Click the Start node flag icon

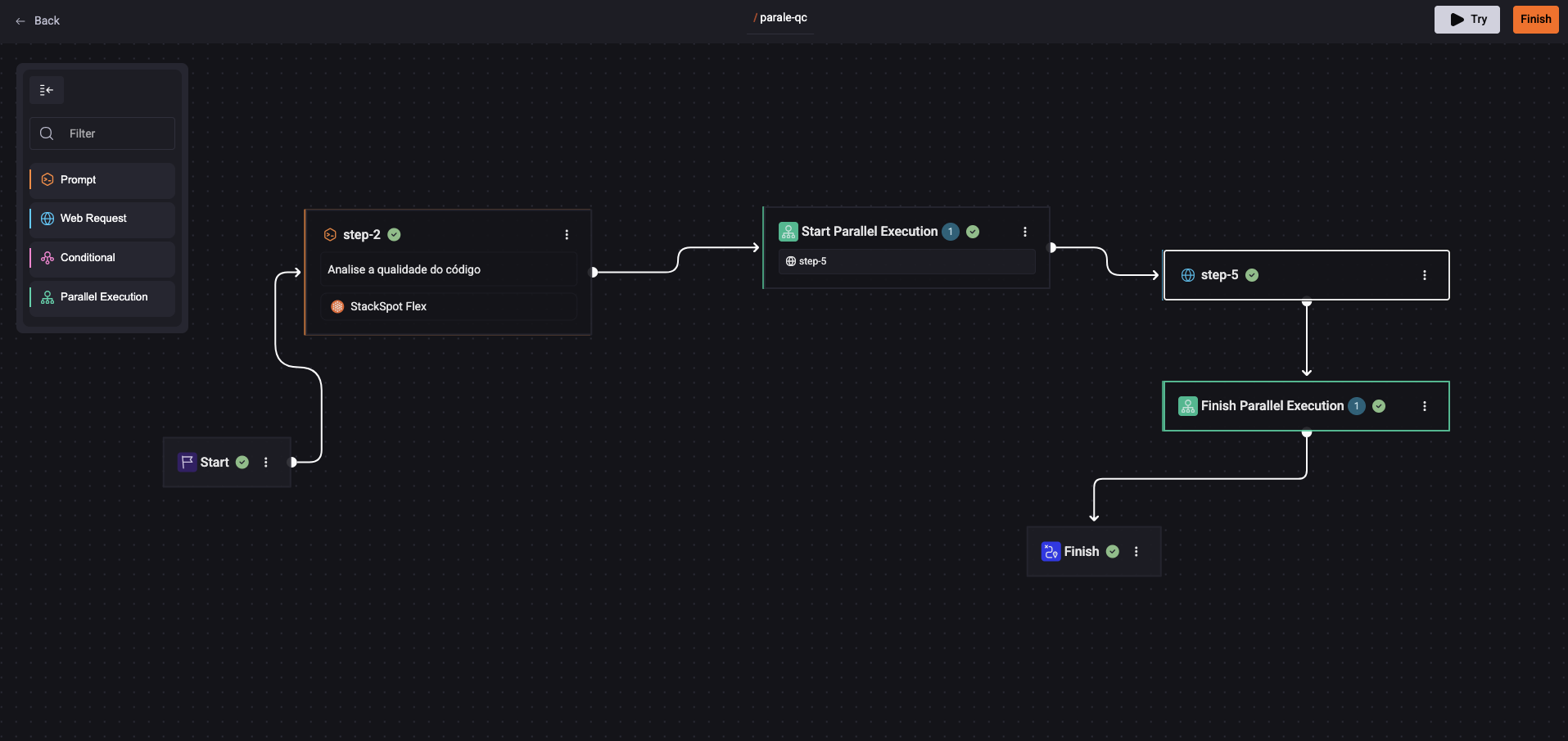[188, 463]
